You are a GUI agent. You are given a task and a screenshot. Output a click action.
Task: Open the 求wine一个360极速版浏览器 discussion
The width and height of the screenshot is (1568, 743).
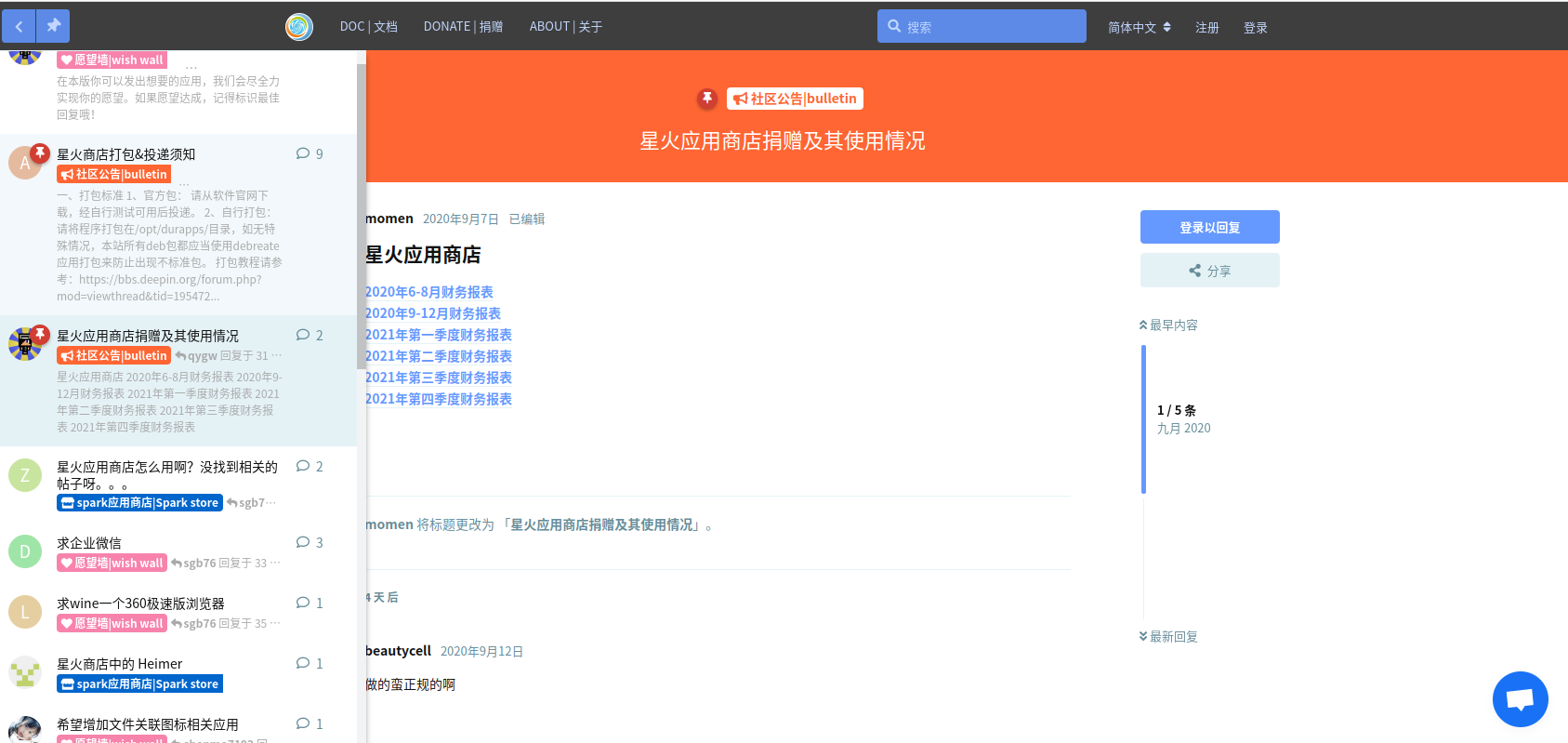[141, 604]
